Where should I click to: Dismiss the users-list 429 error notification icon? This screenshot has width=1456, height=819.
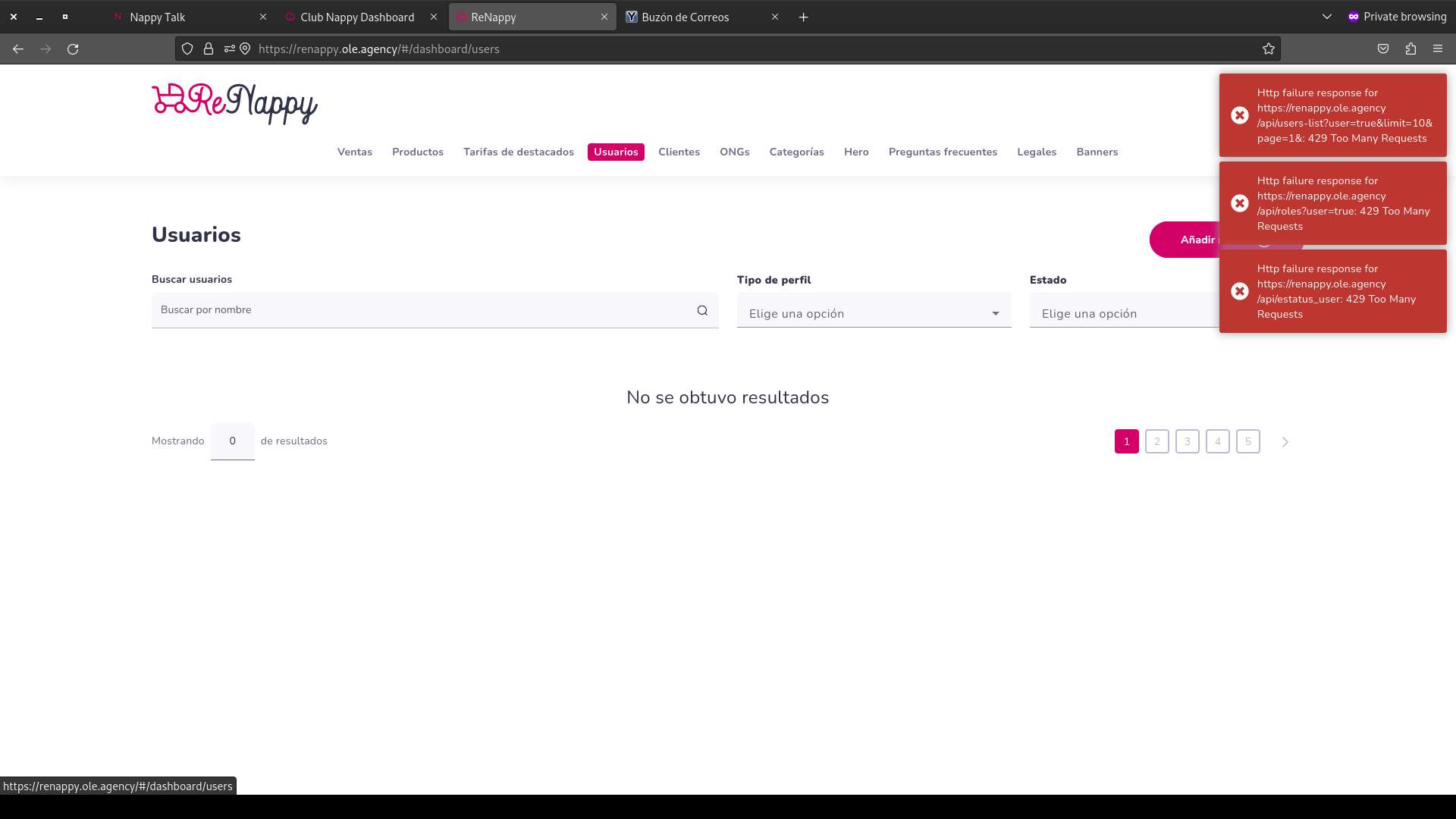1240,115
